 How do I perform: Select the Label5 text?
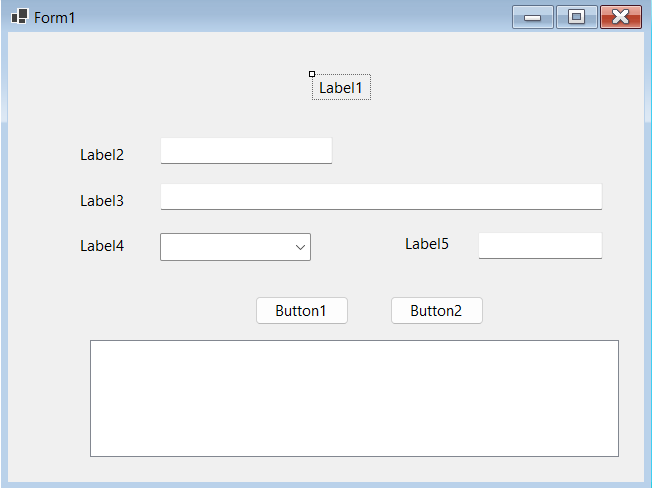(x=427, y=244)
